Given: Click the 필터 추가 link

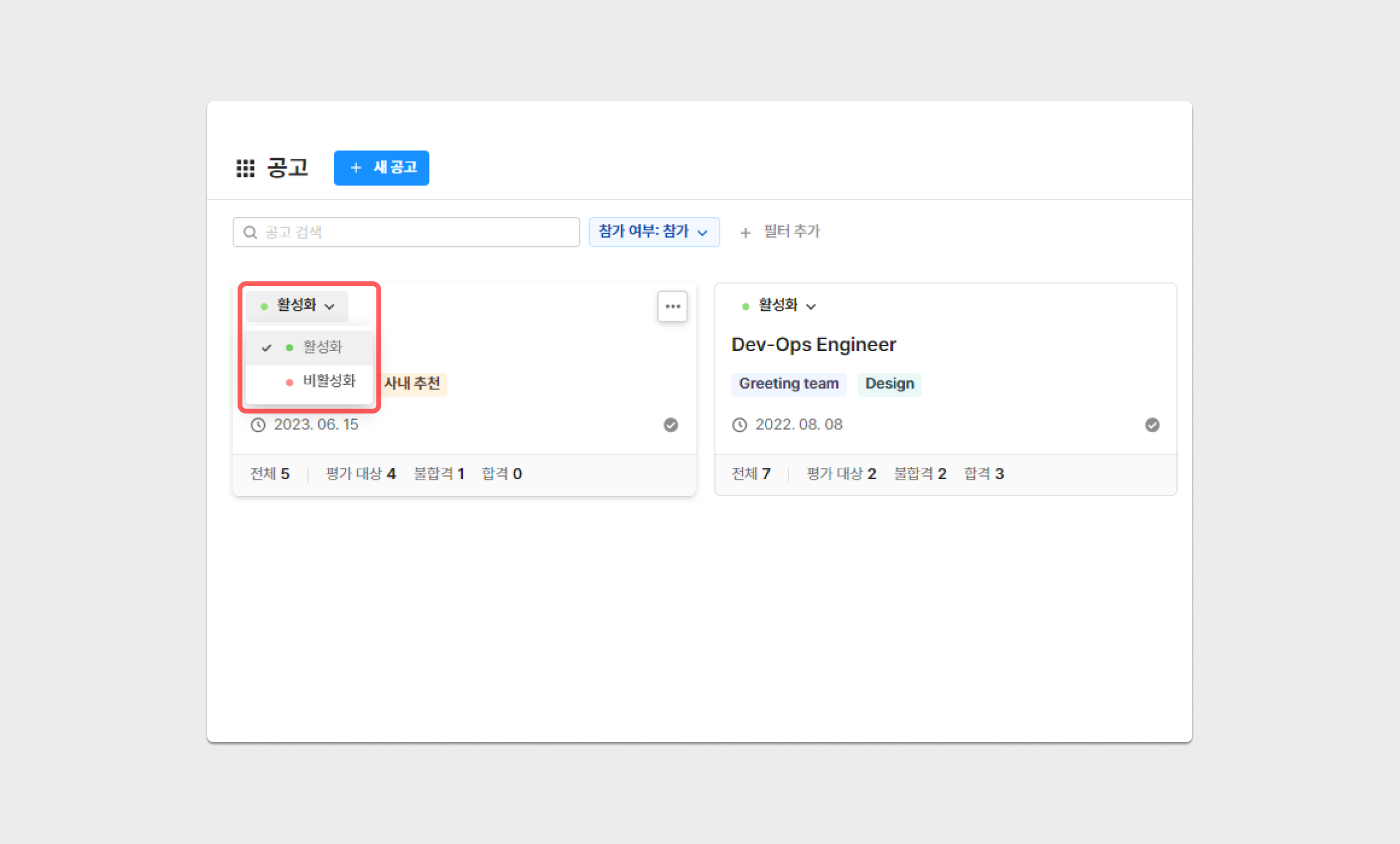Looking at the screenshot, I should (792, 232).
